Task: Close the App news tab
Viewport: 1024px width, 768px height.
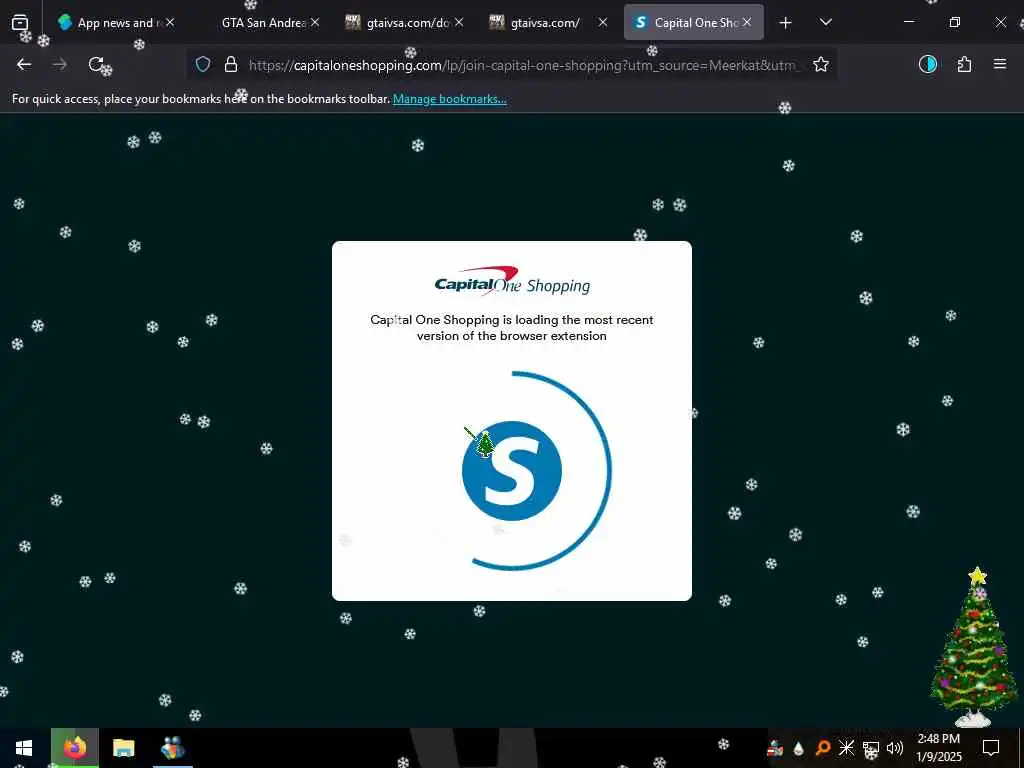Action: click(x=170, y=22)
